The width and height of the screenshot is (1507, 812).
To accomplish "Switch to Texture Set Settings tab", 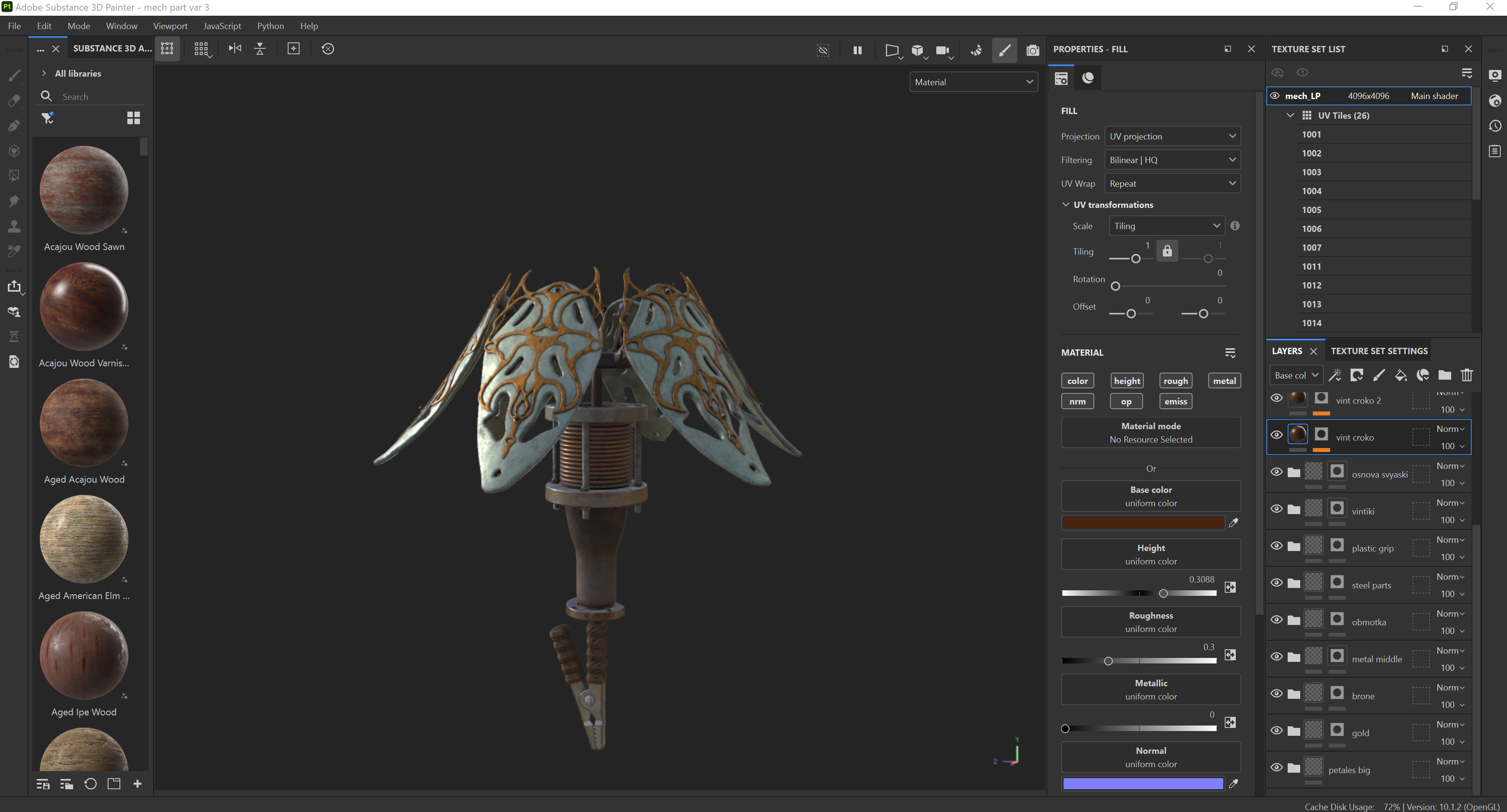I will (x=1379, y=351).
